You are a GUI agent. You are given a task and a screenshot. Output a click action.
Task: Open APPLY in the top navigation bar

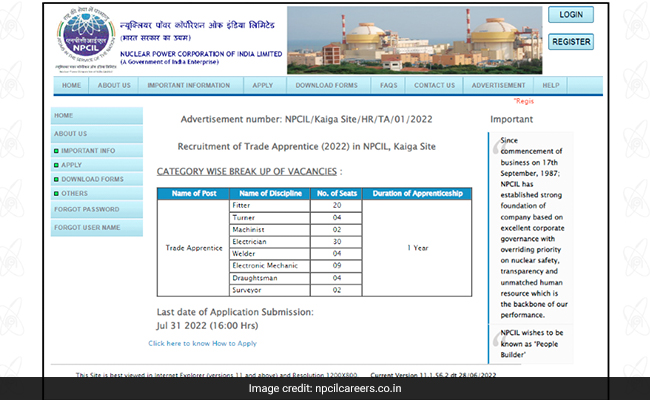(262, 86)
